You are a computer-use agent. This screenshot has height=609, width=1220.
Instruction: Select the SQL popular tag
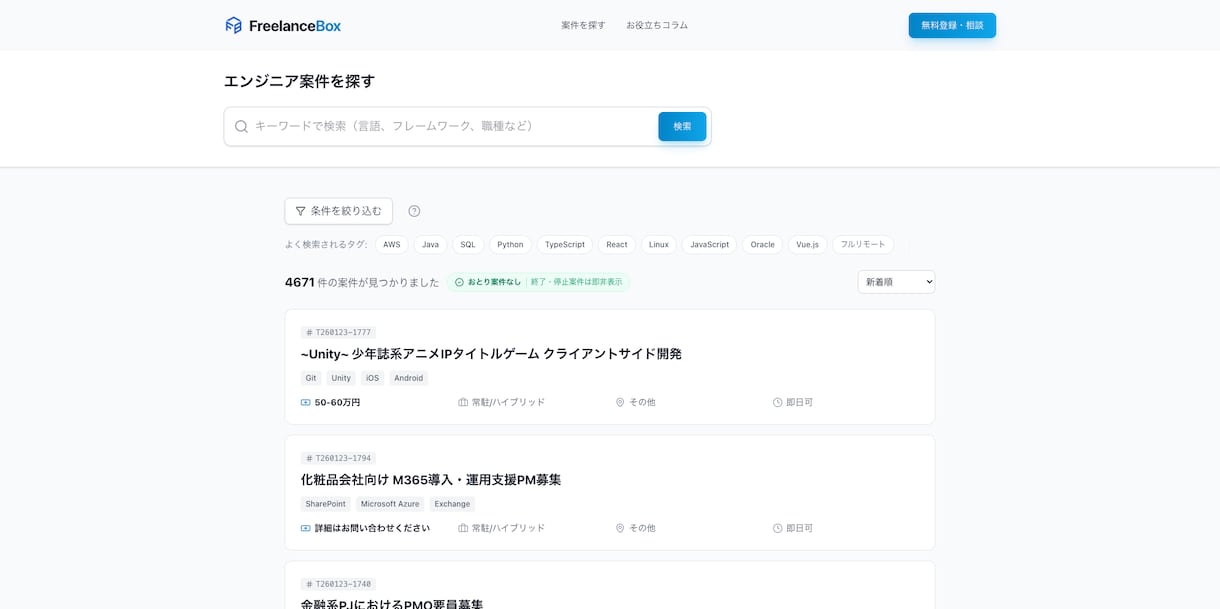468,245
